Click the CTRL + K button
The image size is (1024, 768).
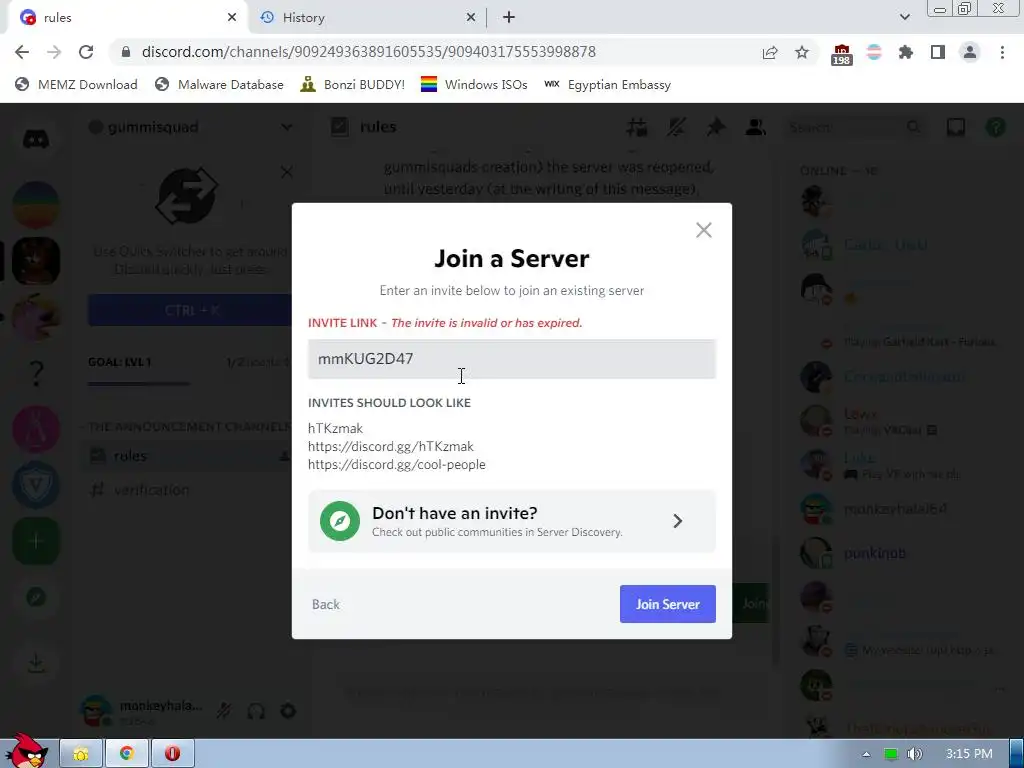190,310
